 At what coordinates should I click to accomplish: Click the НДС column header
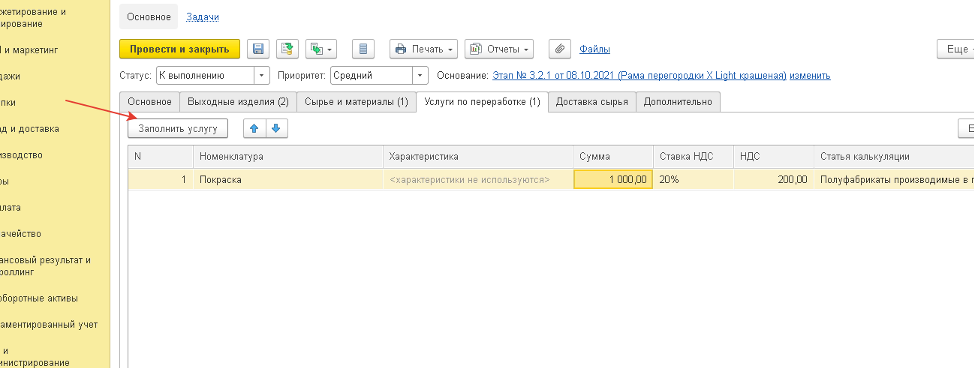[773, 157]
